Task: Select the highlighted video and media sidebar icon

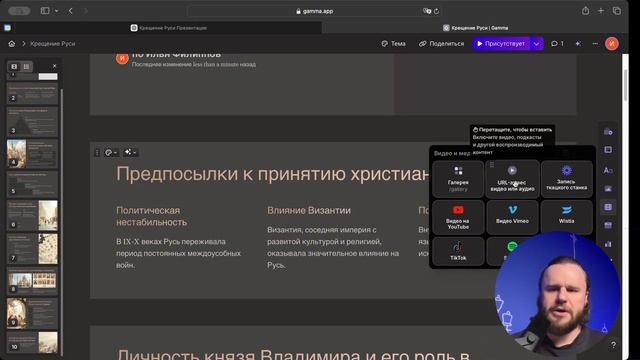Action: [x=608, y=207]
